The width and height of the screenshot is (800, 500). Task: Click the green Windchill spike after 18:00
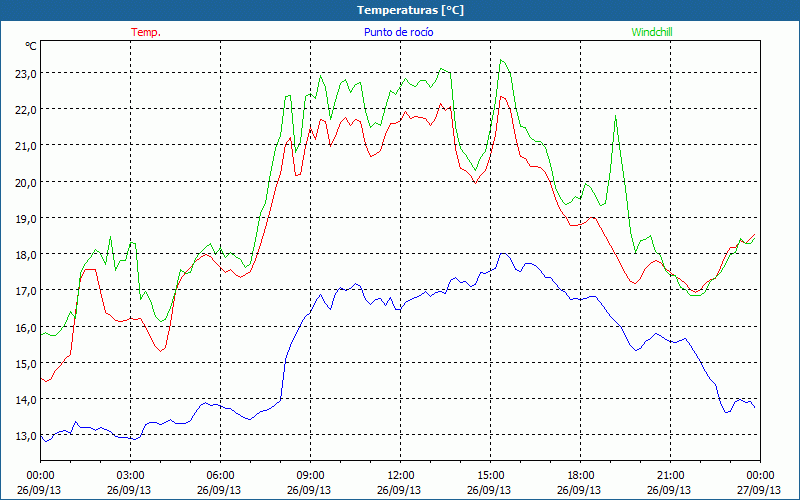coord(616,116)
